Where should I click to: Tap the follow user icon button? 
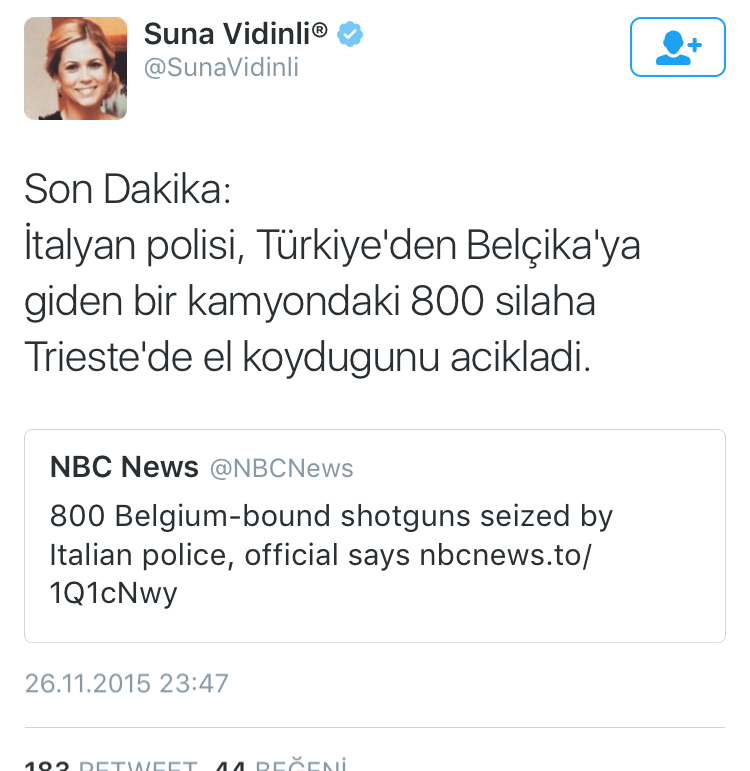tap(677, 47)
